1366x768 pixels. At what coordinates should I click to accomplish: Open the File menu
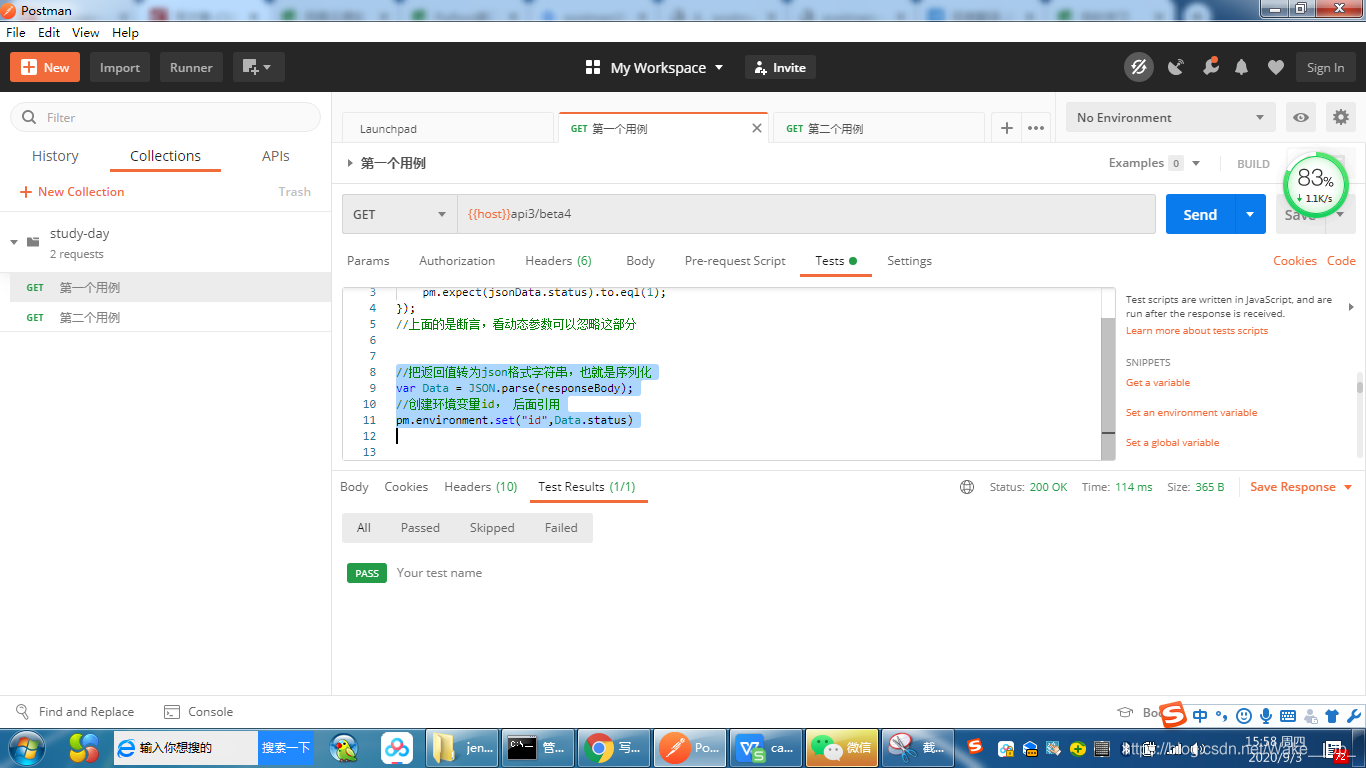pyautogui.click(x=16, y=32)
